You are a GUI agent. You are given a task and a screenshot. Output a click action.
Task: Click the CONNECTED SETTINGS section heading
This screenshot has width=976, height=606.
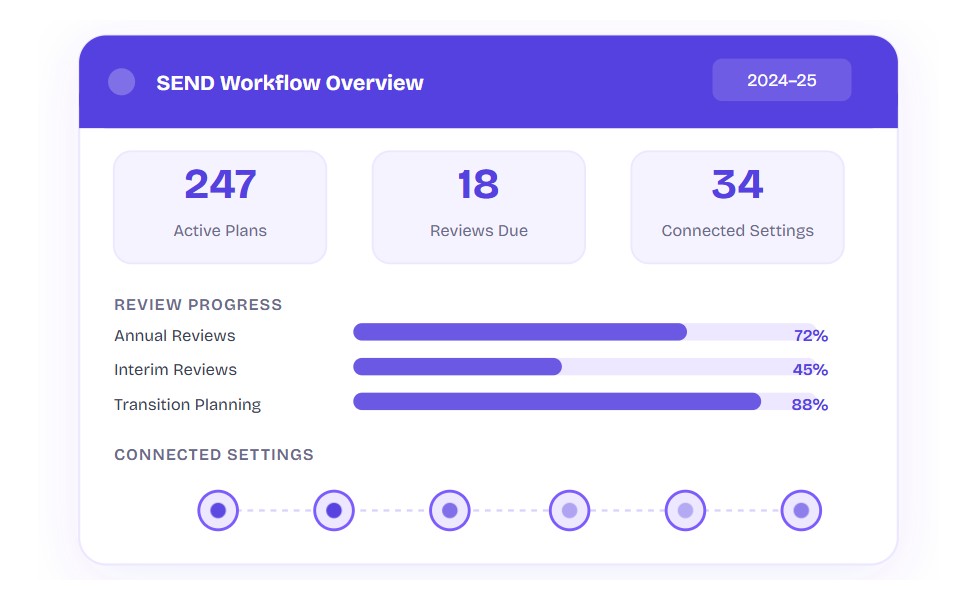click(x=214, y=455)
